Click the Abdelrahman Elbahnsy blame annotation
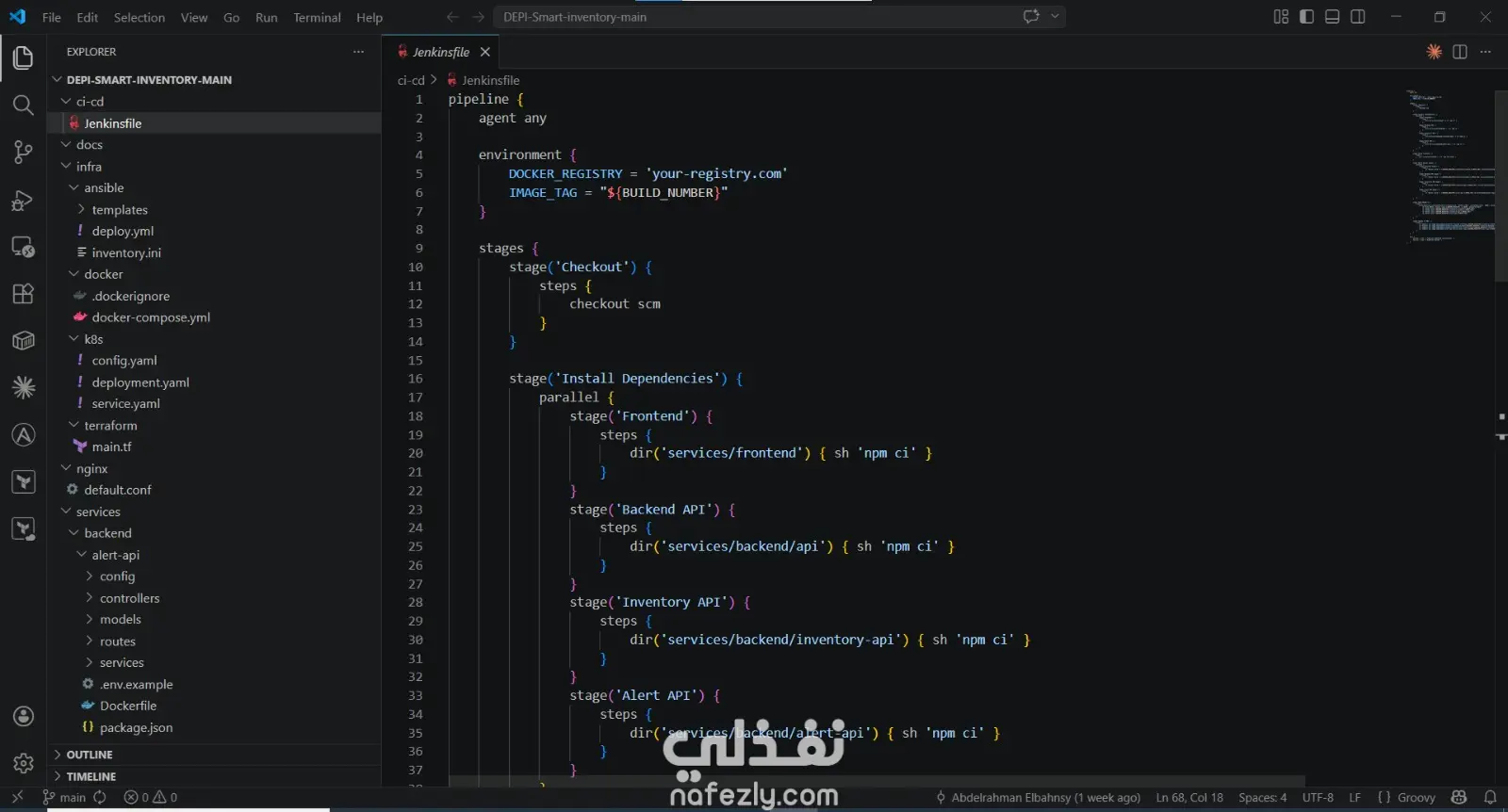This screenshot has height=812, width=1508. coord(1038,798)
